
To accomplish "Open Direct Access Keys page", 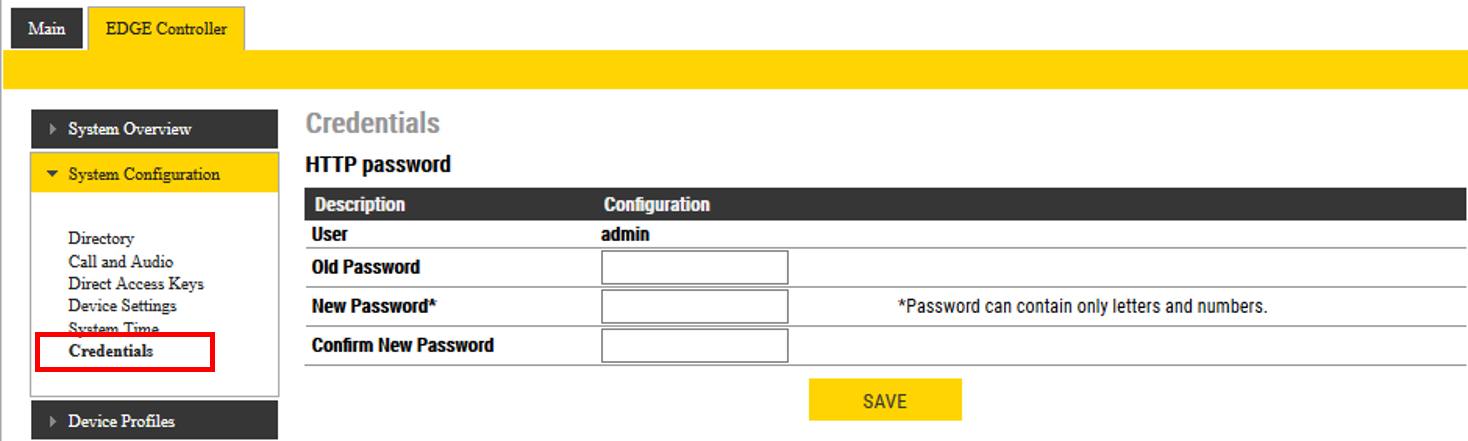I will 136,283.
